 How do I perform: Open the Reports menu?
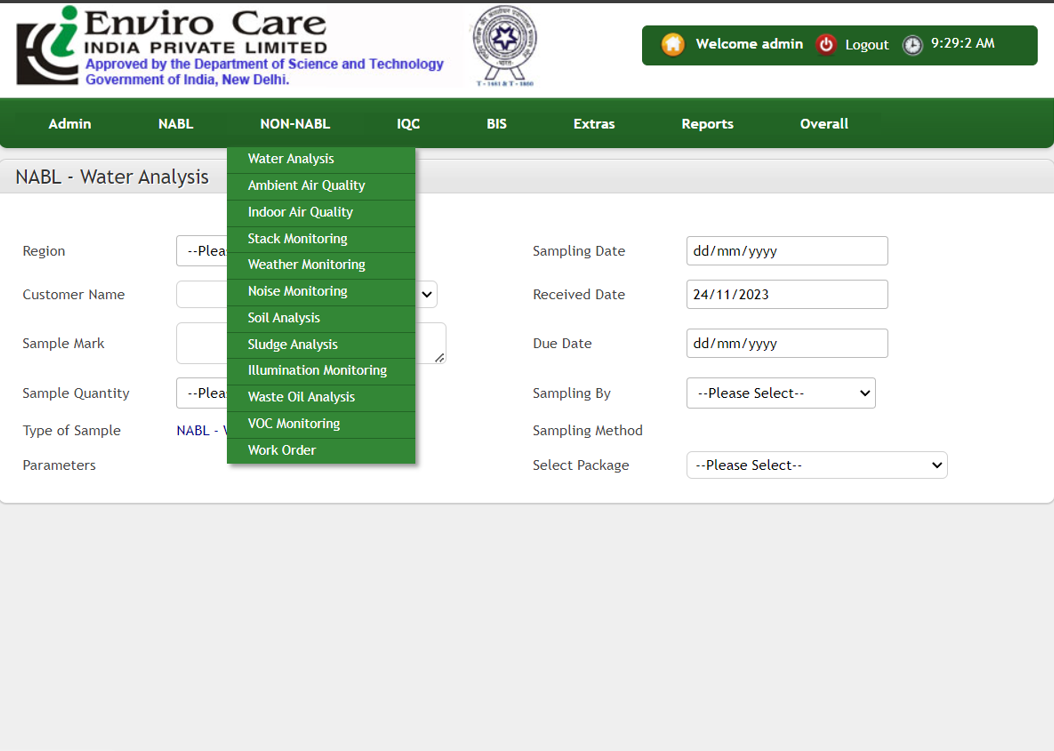click(707, 124)
